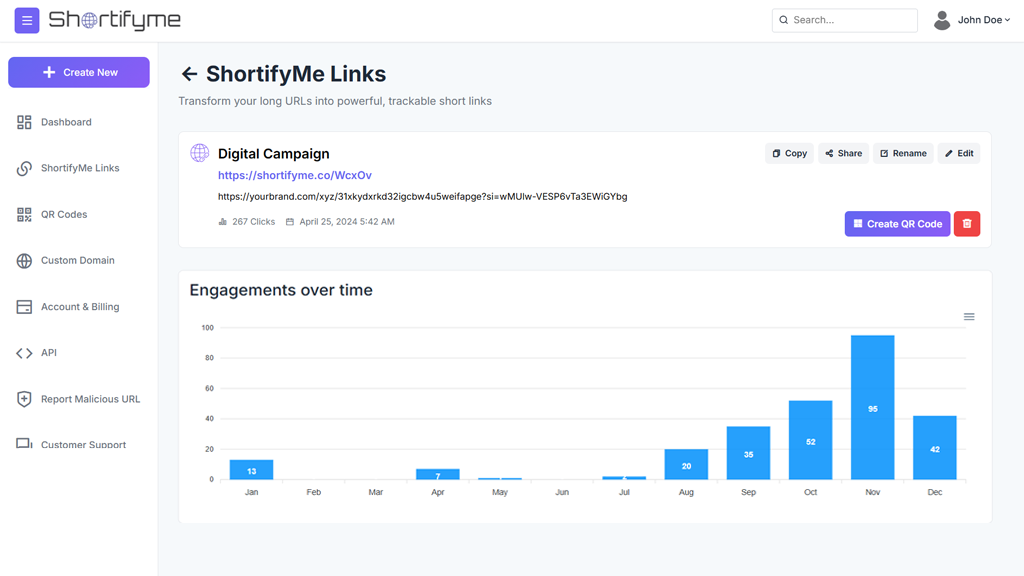Select the Dashboard grid icon in sidebar

24,121
